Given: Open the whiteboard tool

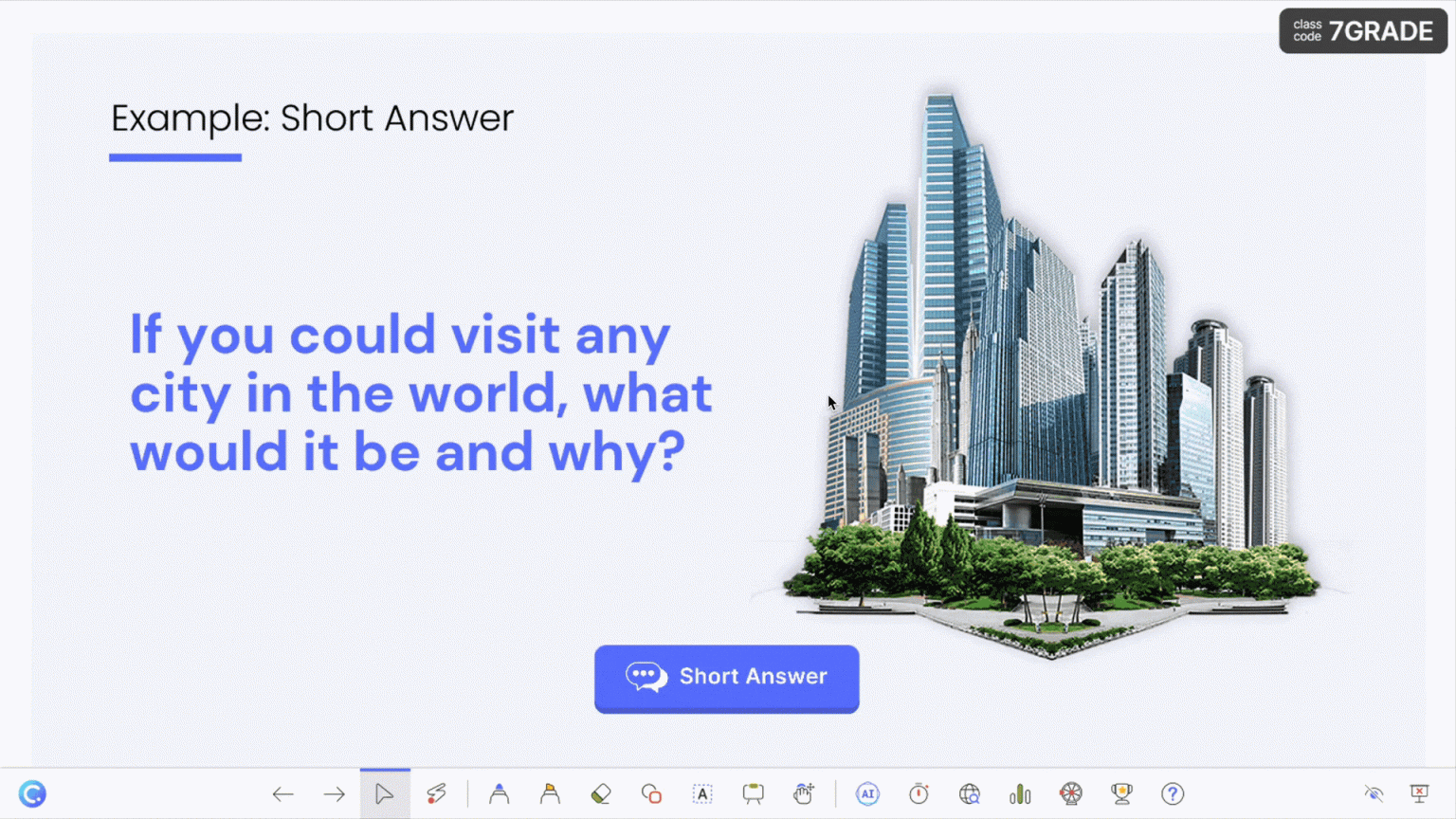Looking at the screenshot, I should coord(753,794).
